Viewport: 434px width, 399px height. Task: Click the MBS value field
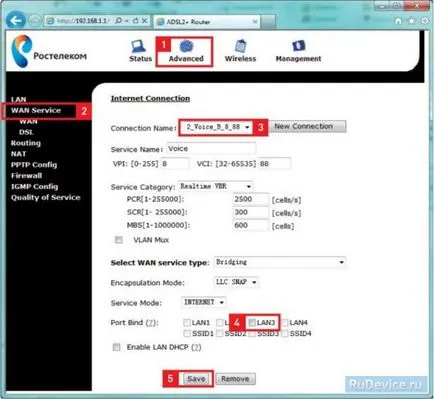tap(250, 225)
